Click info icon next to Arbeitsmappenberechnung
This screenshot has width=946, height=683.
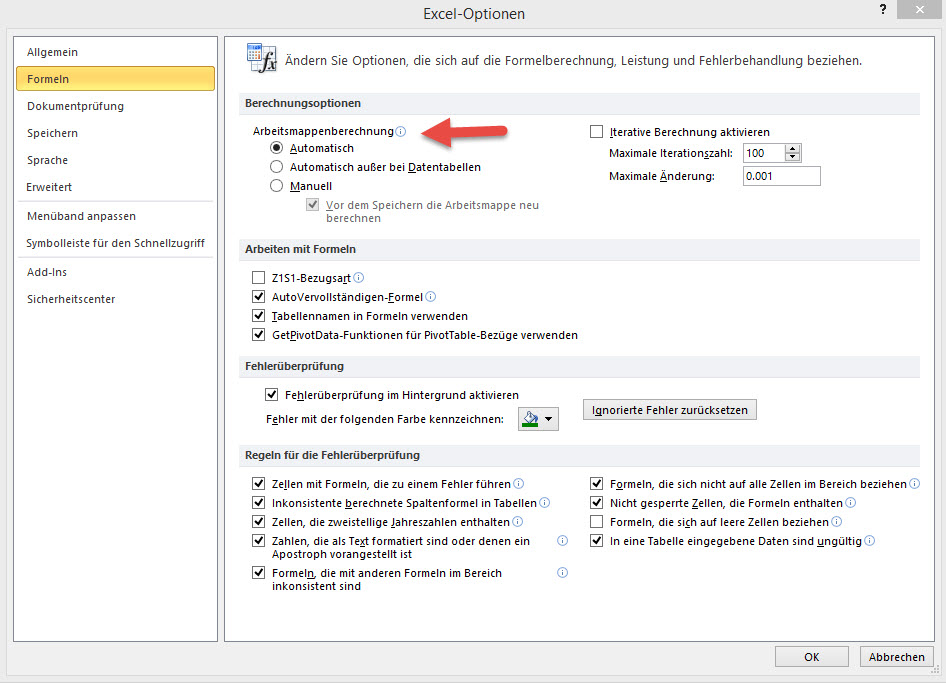pos(401,131)
